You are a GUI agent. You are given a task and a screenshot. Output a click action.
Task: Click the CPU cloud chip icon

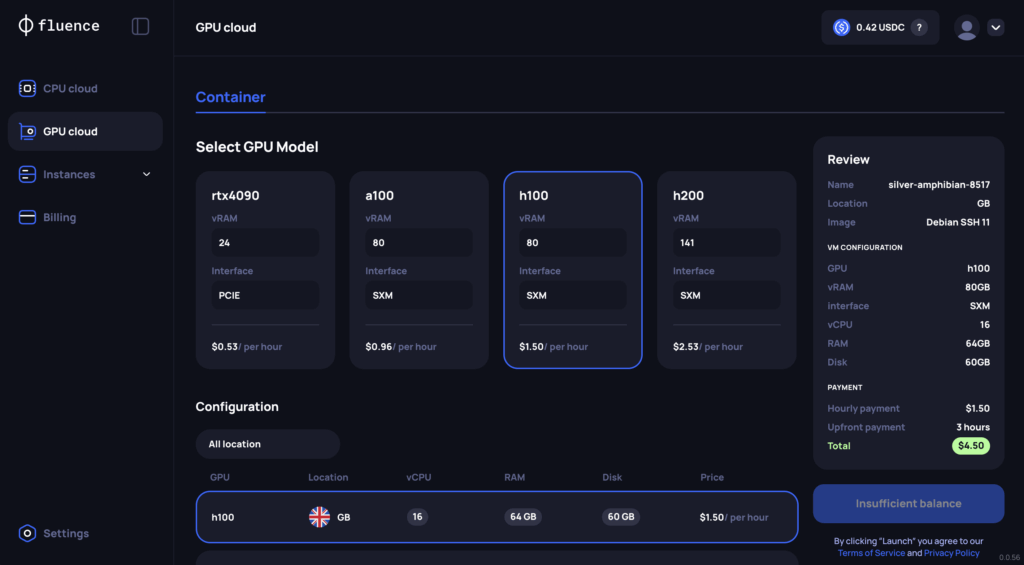tap(27, 89)
